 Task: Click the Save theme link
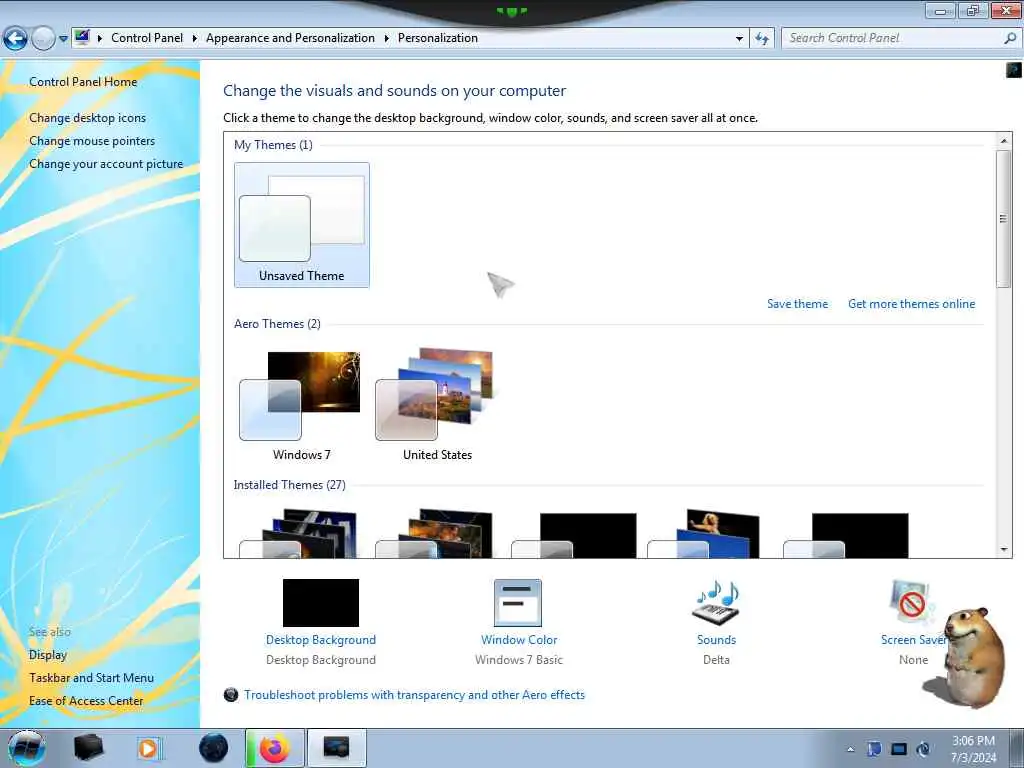coord(797,304)
